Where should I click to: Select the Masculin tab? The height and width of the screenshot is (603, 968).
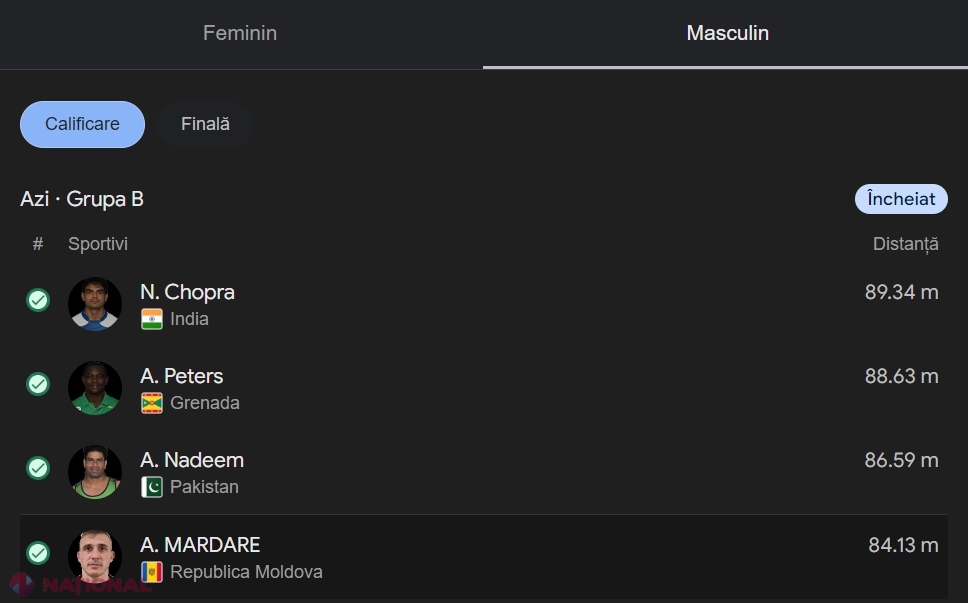click(727, 33)
